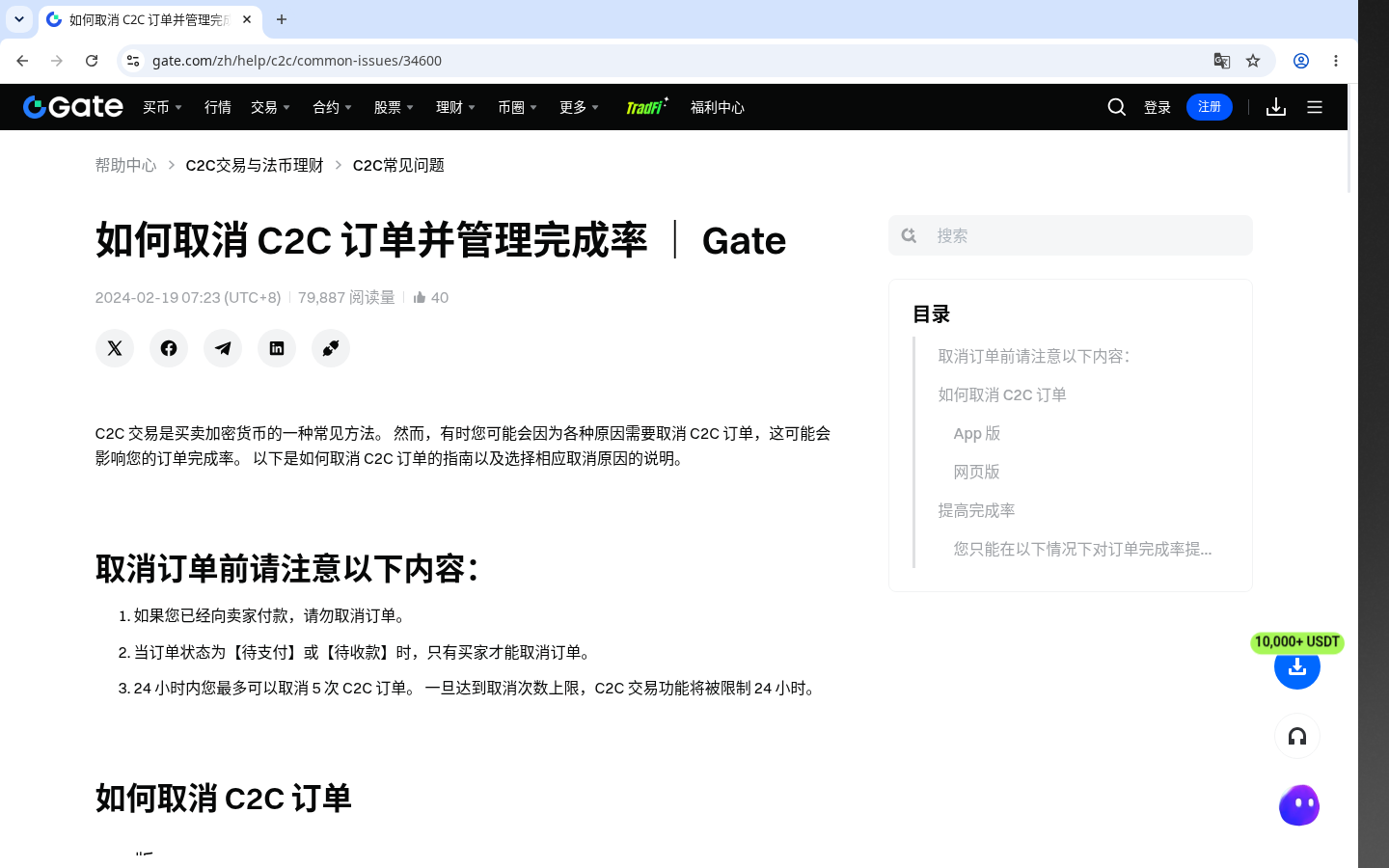
Task: Share article on Facebook
Action: click(x=169, y=348)
